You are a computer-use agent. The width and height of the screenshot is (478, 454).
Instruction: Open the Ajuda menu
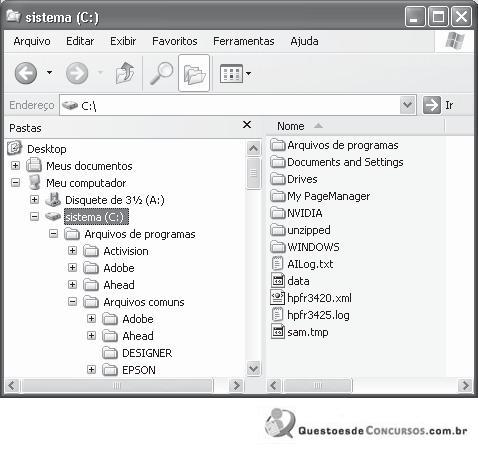click(304, 41)
